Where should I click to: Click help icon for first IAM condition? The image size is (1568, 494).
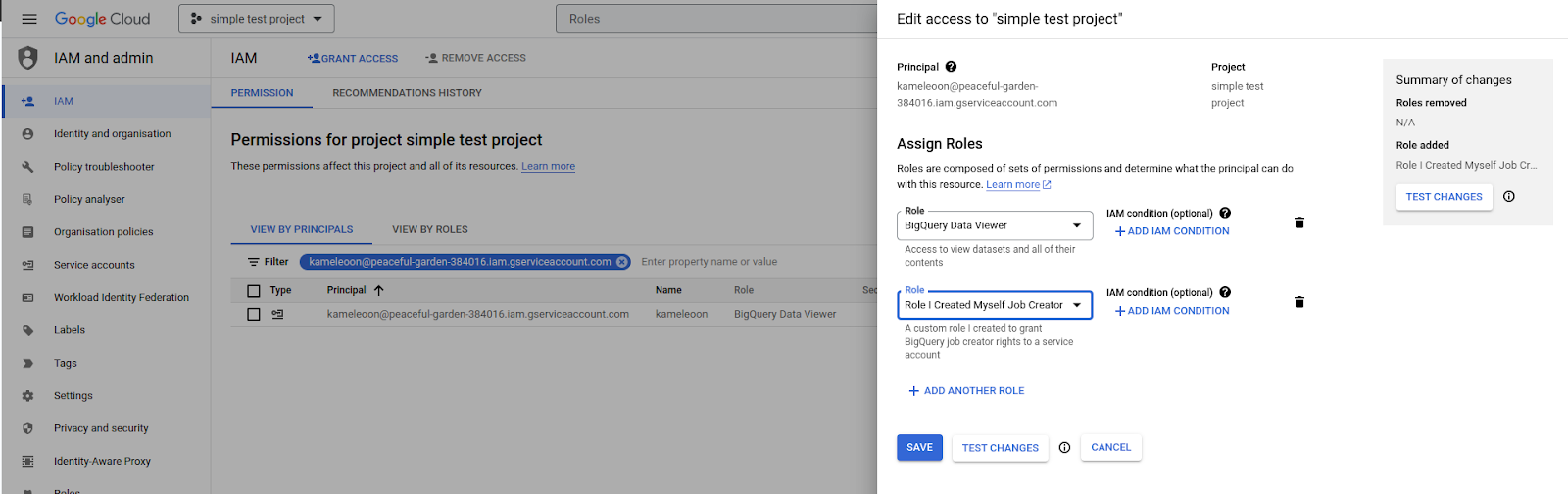coord(1225,213)
